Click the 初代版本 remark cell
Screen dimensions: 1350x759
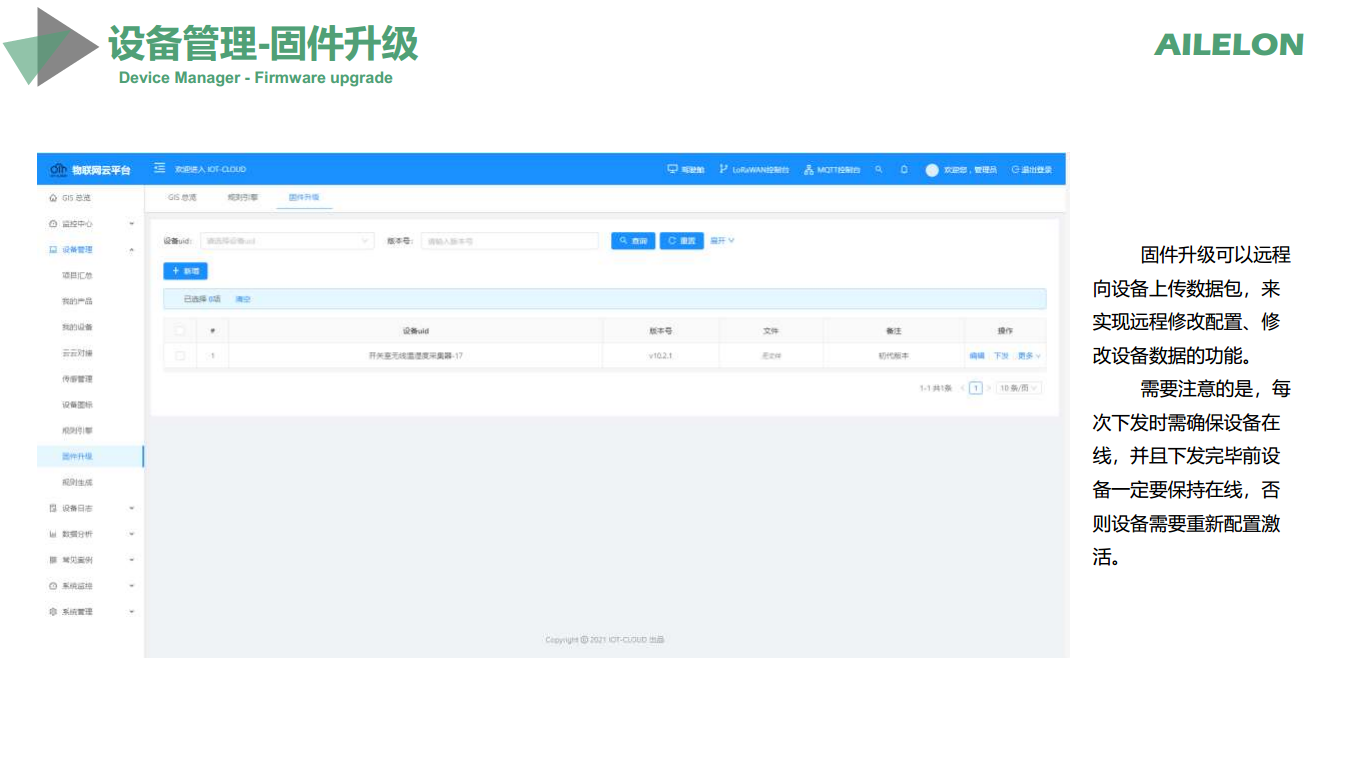pyautogui.click(x=894, y=356)
